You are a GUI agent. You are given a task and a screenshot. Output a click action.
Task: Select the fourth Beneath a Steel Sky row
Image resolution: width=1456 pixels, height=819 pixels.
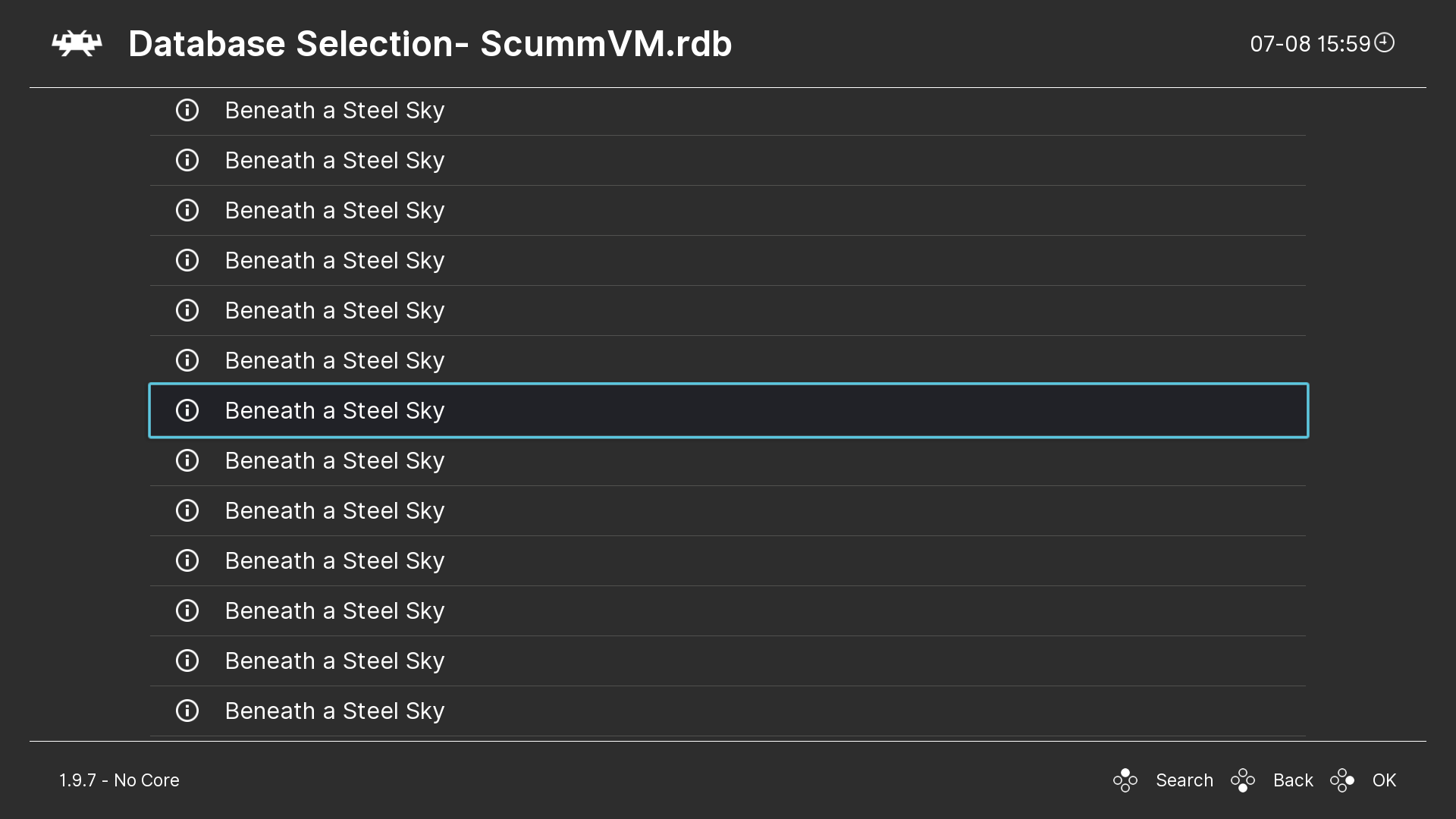[x=334, y=260]
